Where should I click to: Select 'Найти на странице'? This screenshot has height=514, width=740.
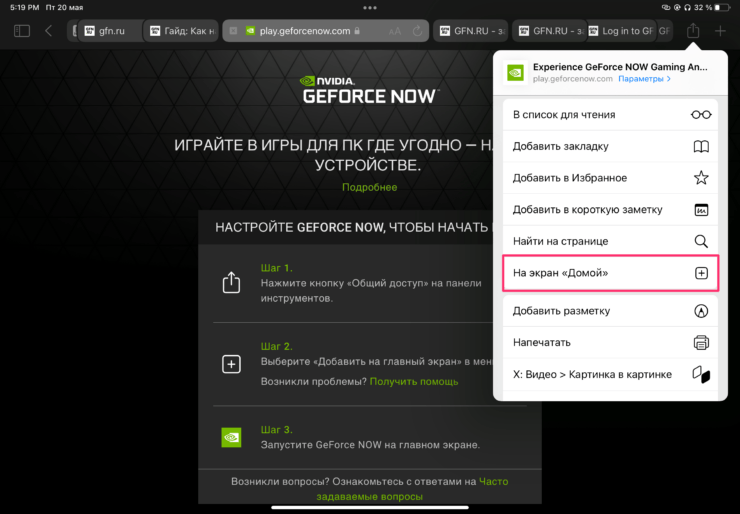coord(610,241)
